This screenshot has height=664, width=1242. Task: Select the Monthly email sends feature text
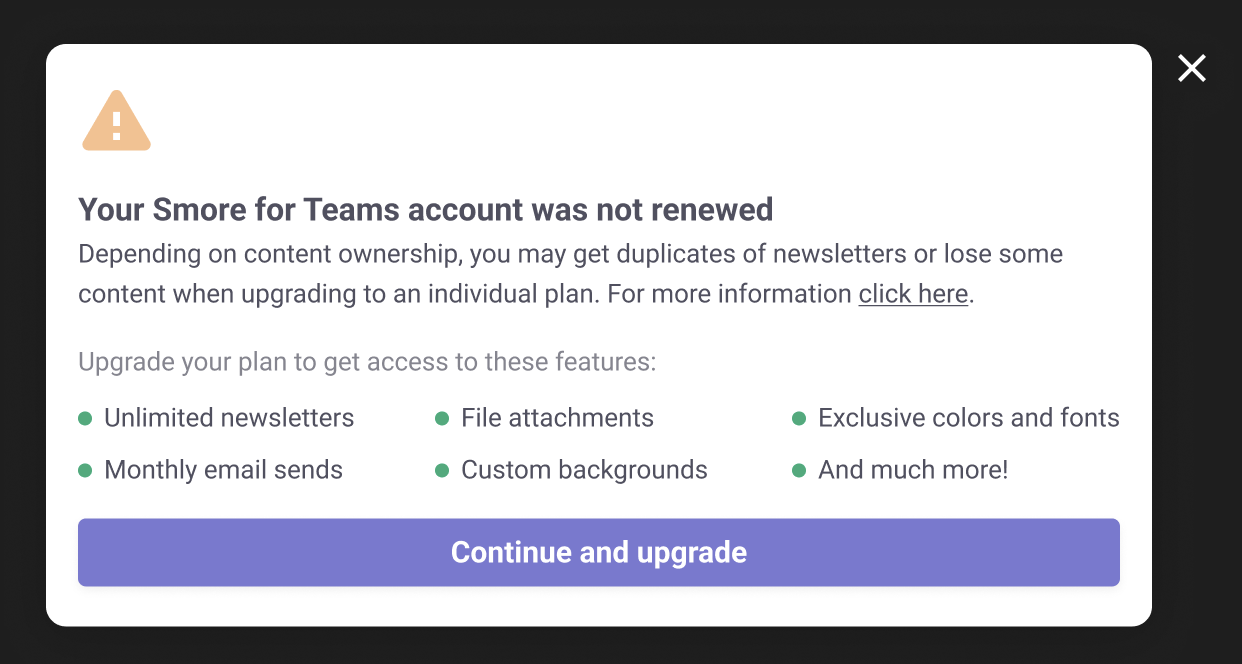pos(223,470)
